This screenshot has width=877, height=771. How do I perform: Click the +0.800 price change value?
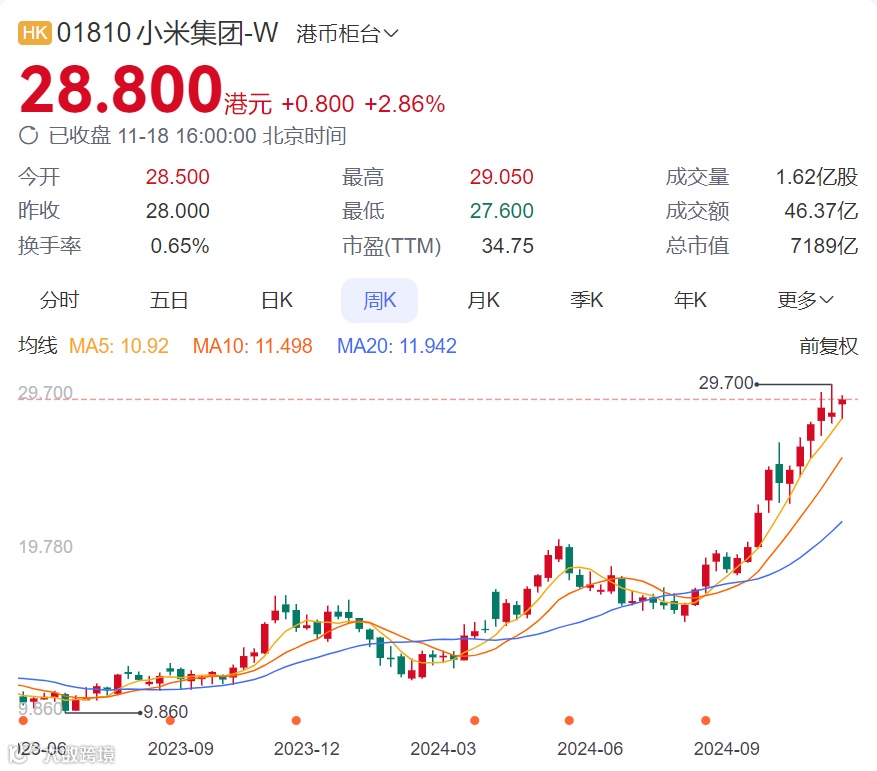click(318, 105)
